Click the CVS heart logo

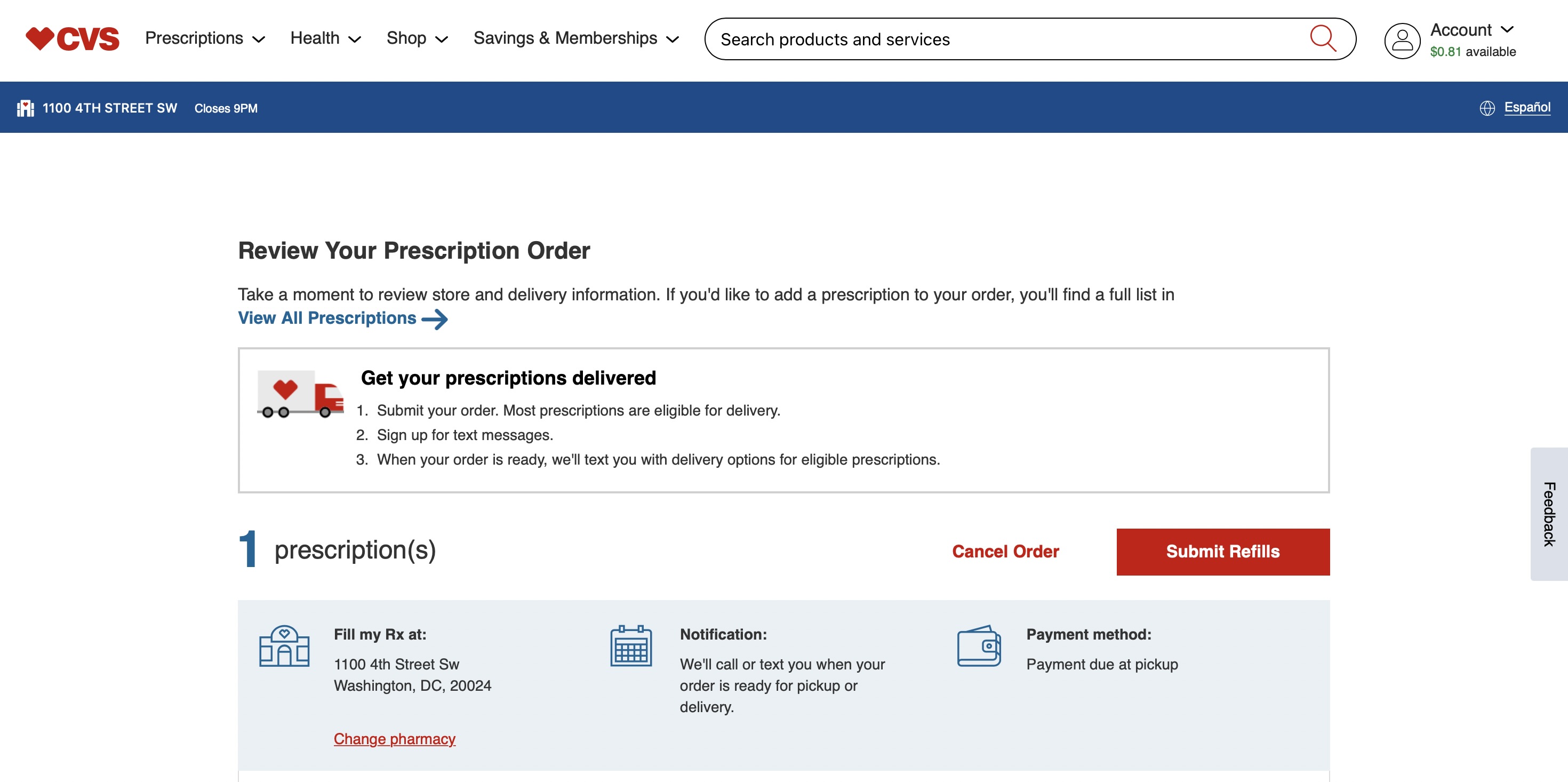72,38
